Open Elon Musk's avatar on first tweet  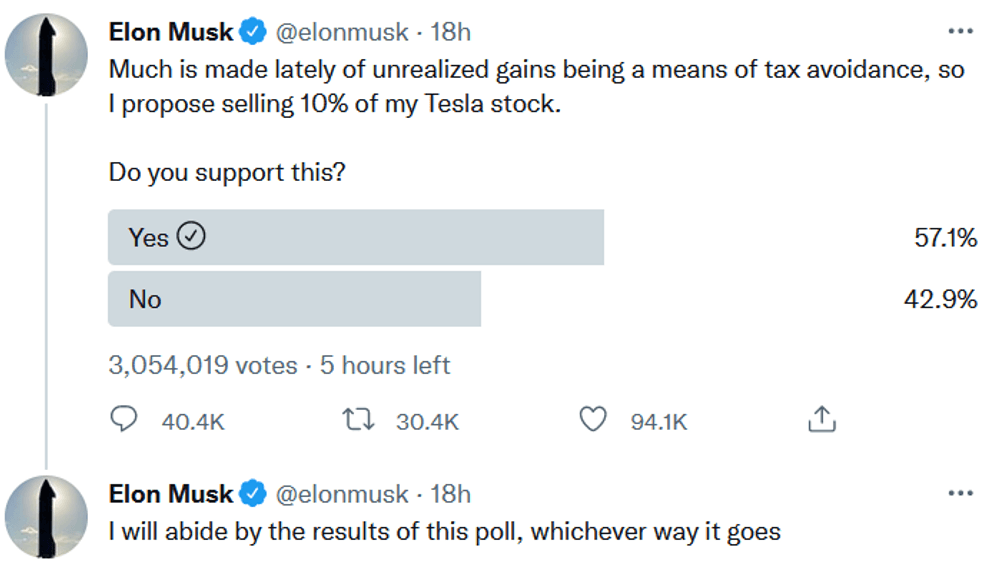point(46,56)
